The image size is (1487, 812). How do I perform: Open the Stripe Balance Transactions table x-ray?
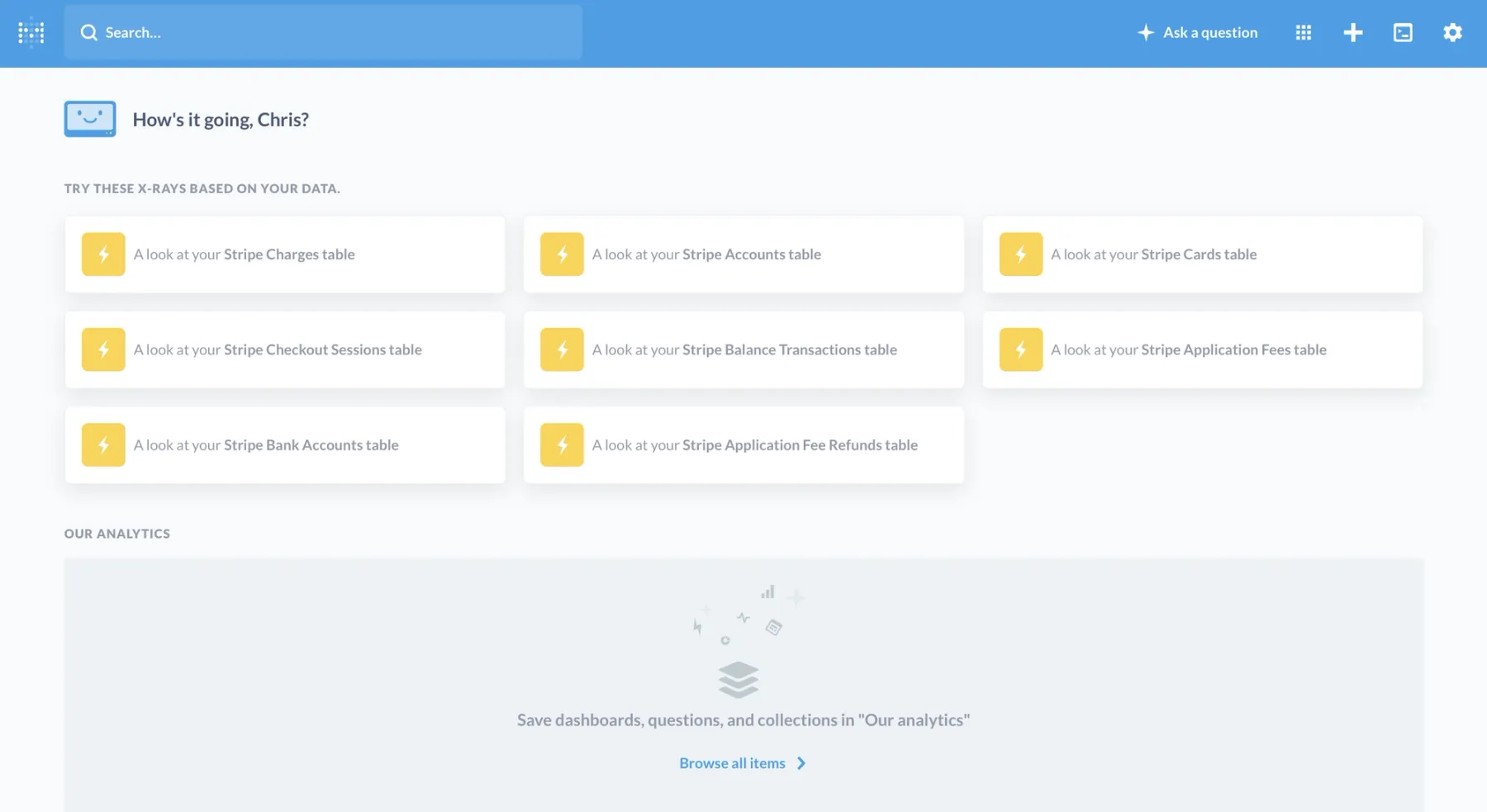pyautogui.click(x=743, y=349)
